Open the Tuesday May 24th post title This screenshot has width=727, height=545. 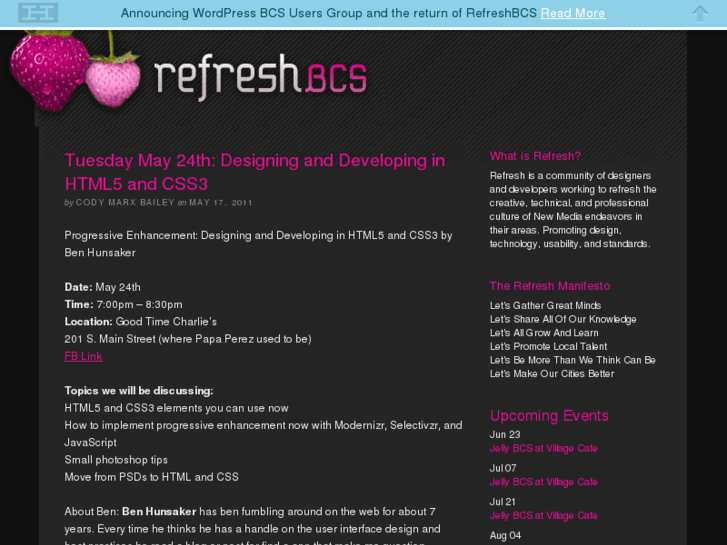click(255, 172)
